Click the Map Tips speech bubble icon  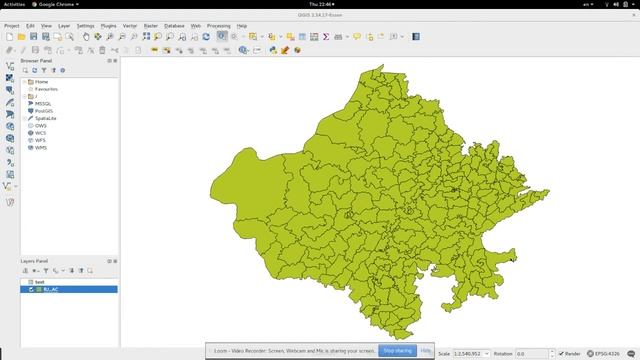tap(357, 37)
